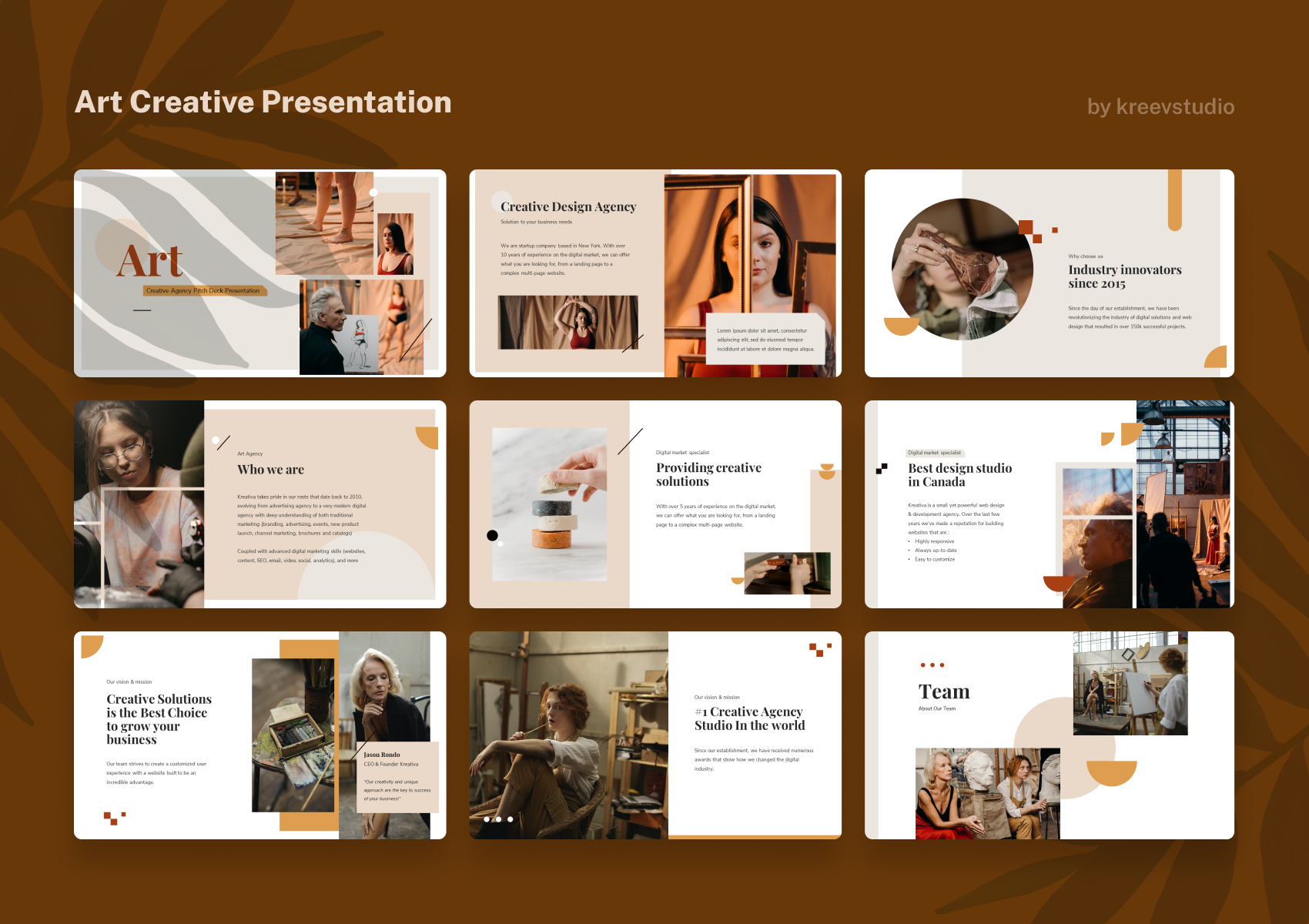Open the Digital market specialist label tab

(937, 453)
